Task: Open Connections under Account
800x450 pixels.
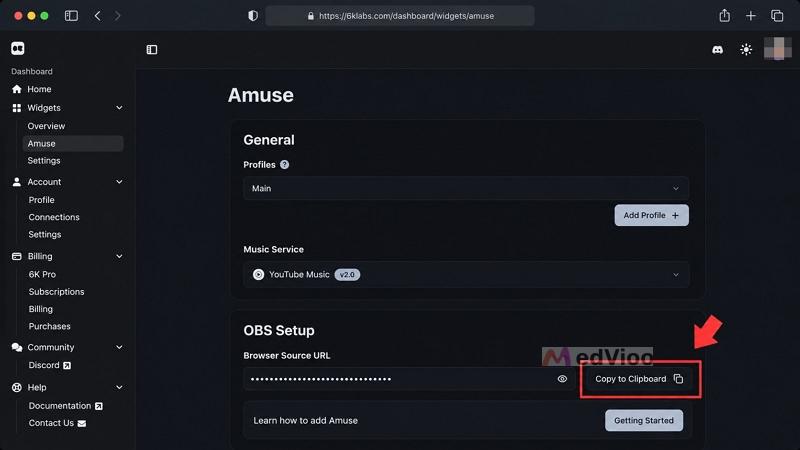Action: click(x=54, y=217)
